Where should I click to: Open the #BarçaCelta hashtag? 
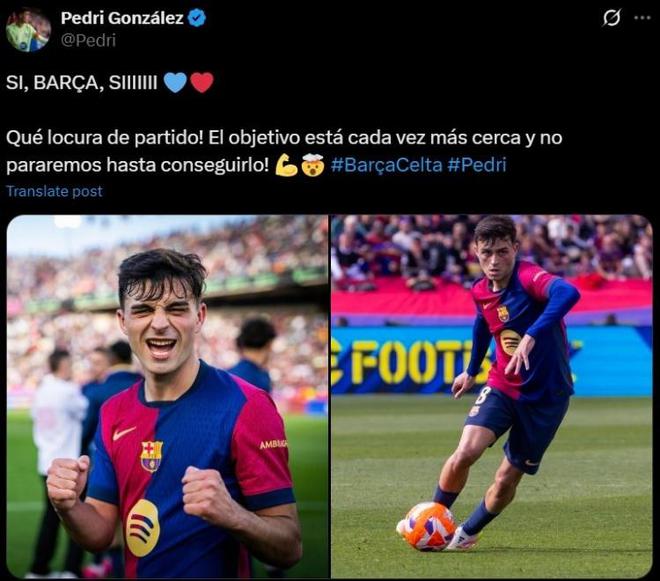[x=386, y=165]
